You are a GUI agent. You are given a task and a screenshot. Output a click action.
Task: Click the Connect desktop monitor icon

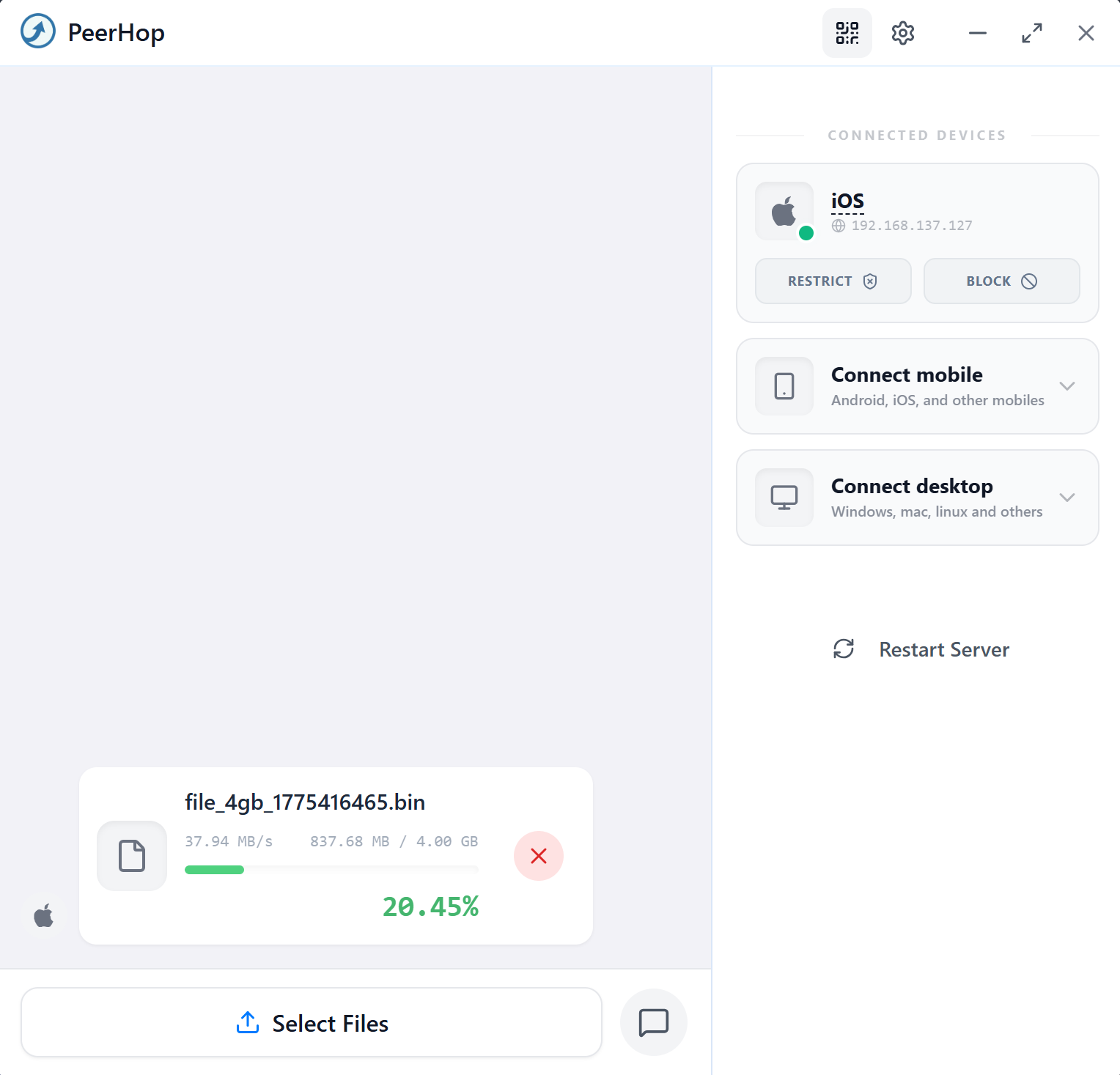784,498
